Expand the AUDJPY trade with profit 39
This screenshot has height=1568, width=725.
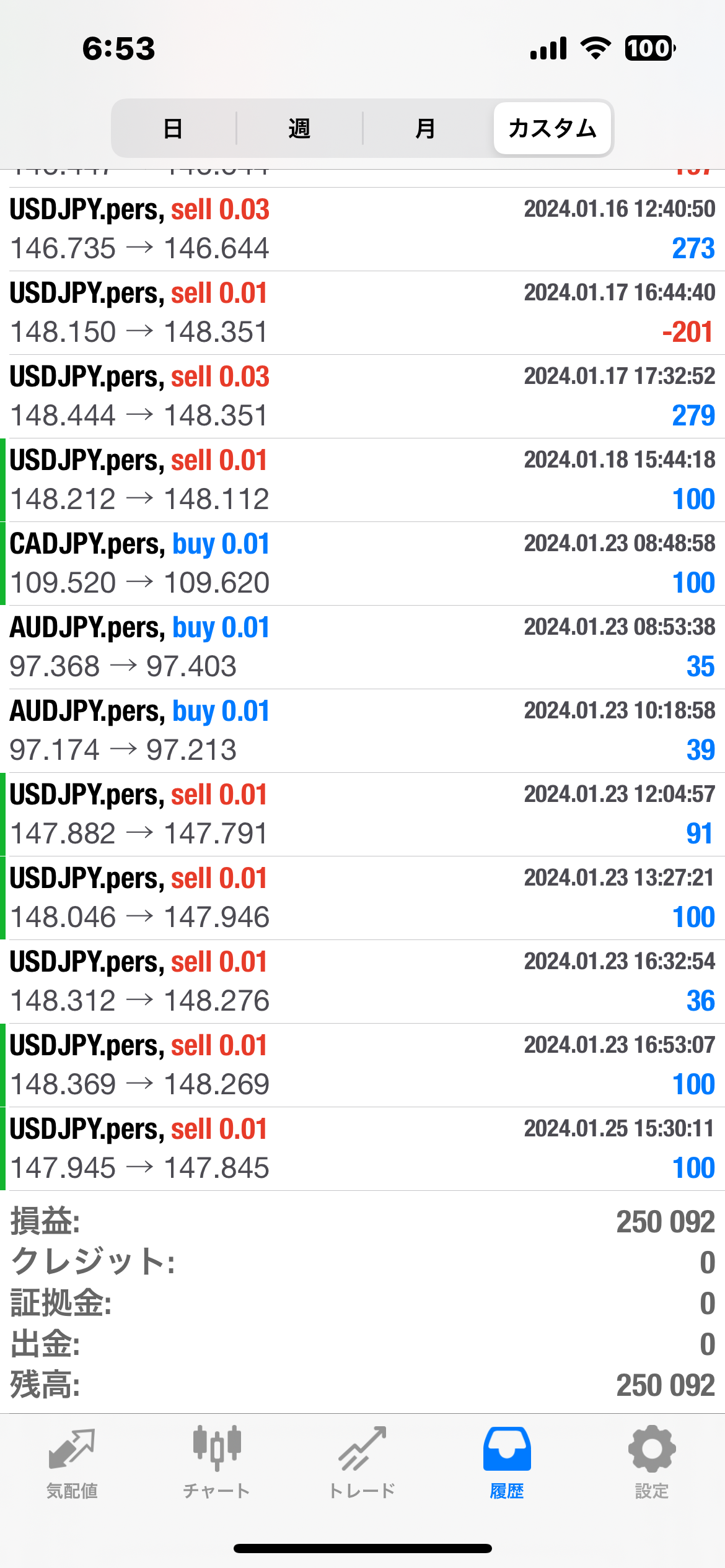click(x=362, y=731)
